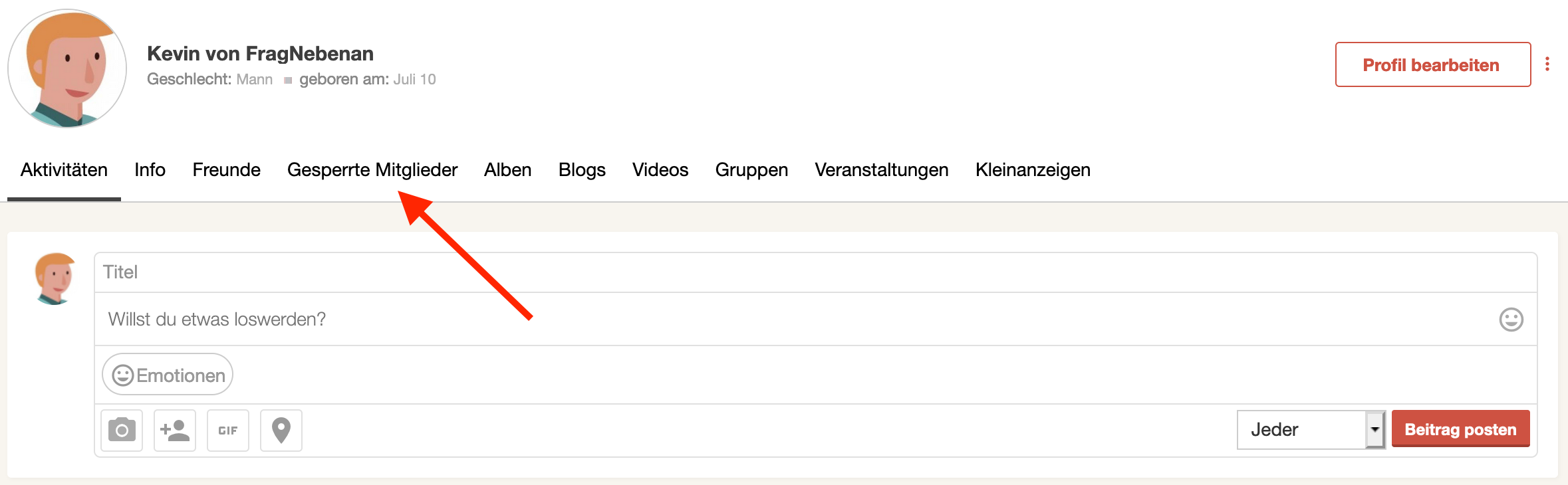Open the emoji smiley in the text field

click(1511, 320)
